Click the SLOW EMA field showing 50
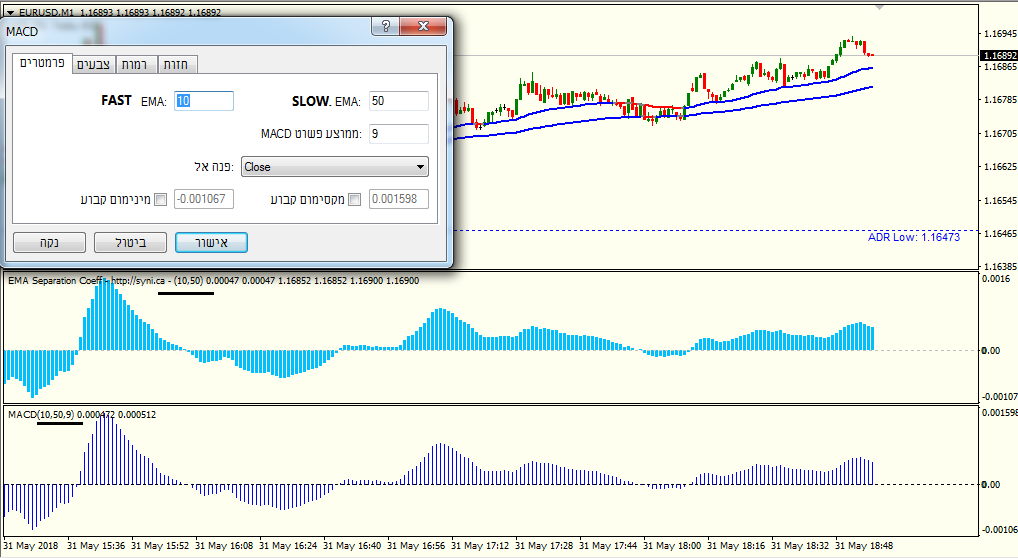This screenshot has width=1018, height=558. 399,101
